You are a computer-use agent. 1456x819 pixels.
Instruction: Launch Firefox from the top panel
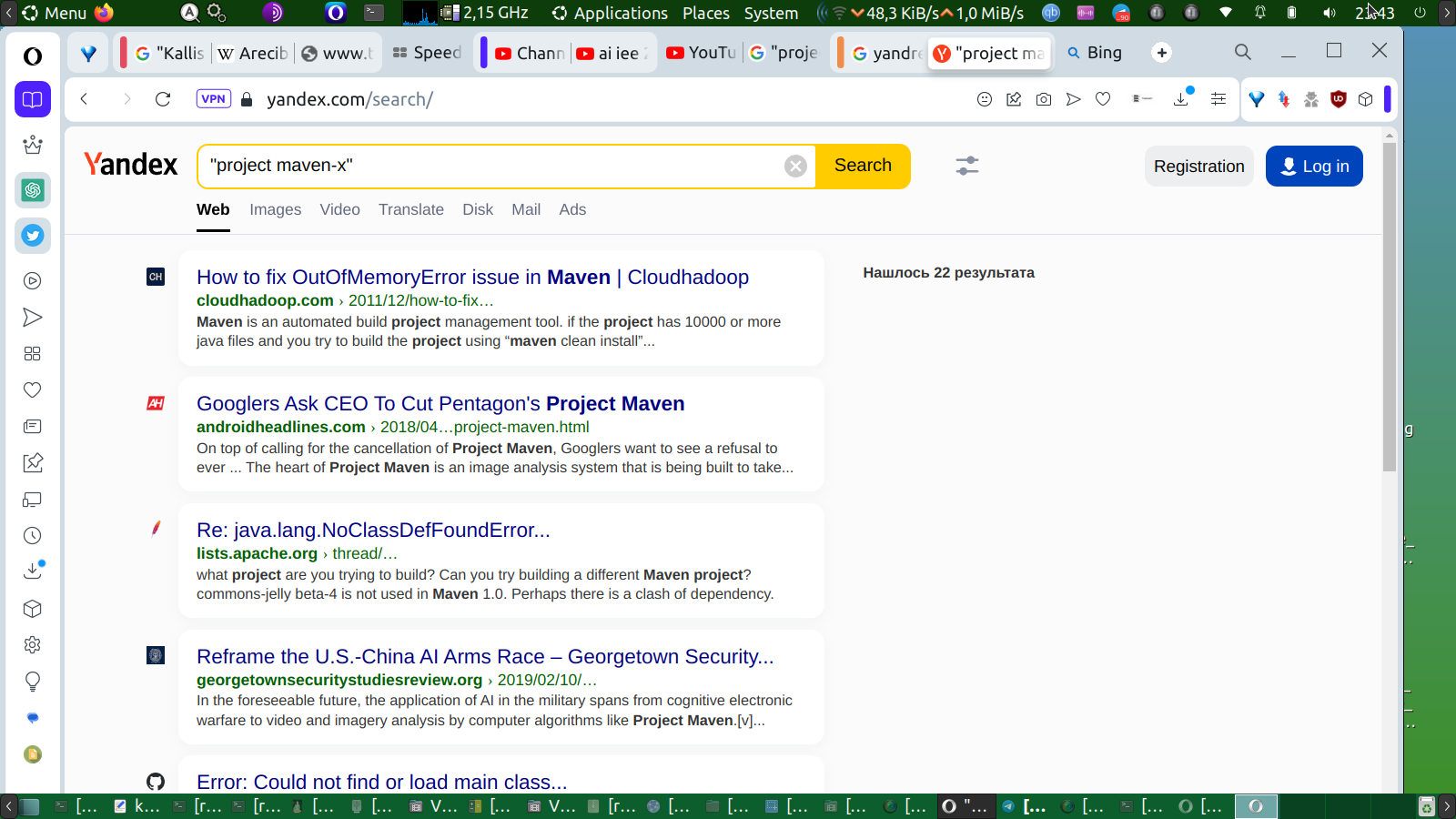click(x=104, y=12)
